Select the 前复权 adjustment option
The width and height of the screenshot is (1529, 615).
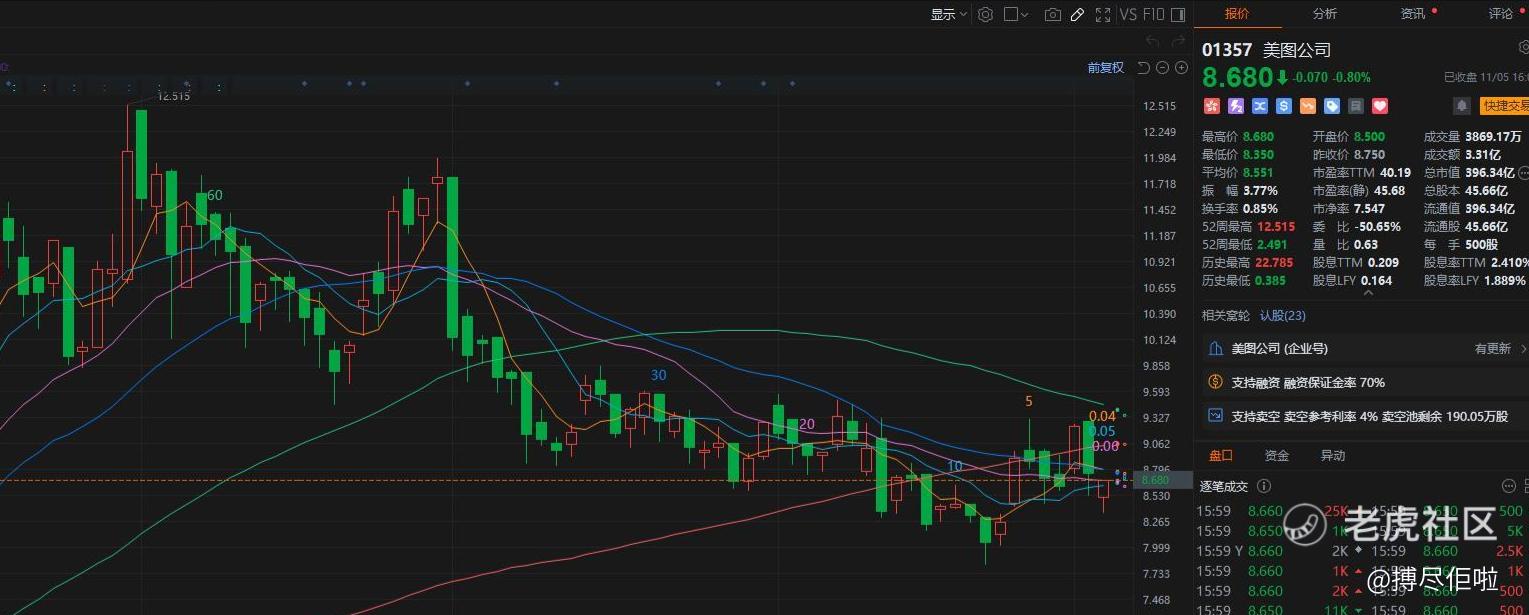pyautogui.click(x=1106, y=68)
